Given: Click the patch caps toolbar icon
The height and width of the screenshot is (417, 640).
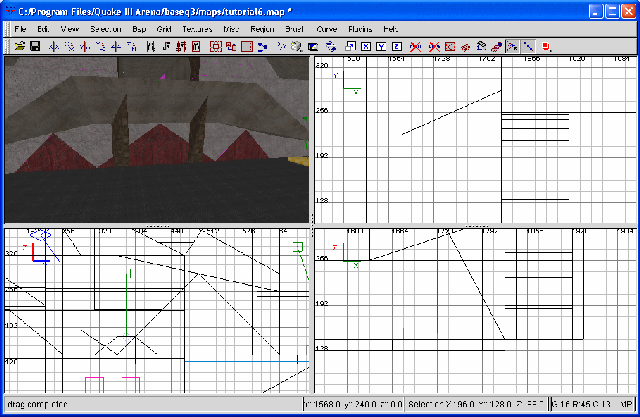Looking at the screenshot, I should [x=481, y=47].
